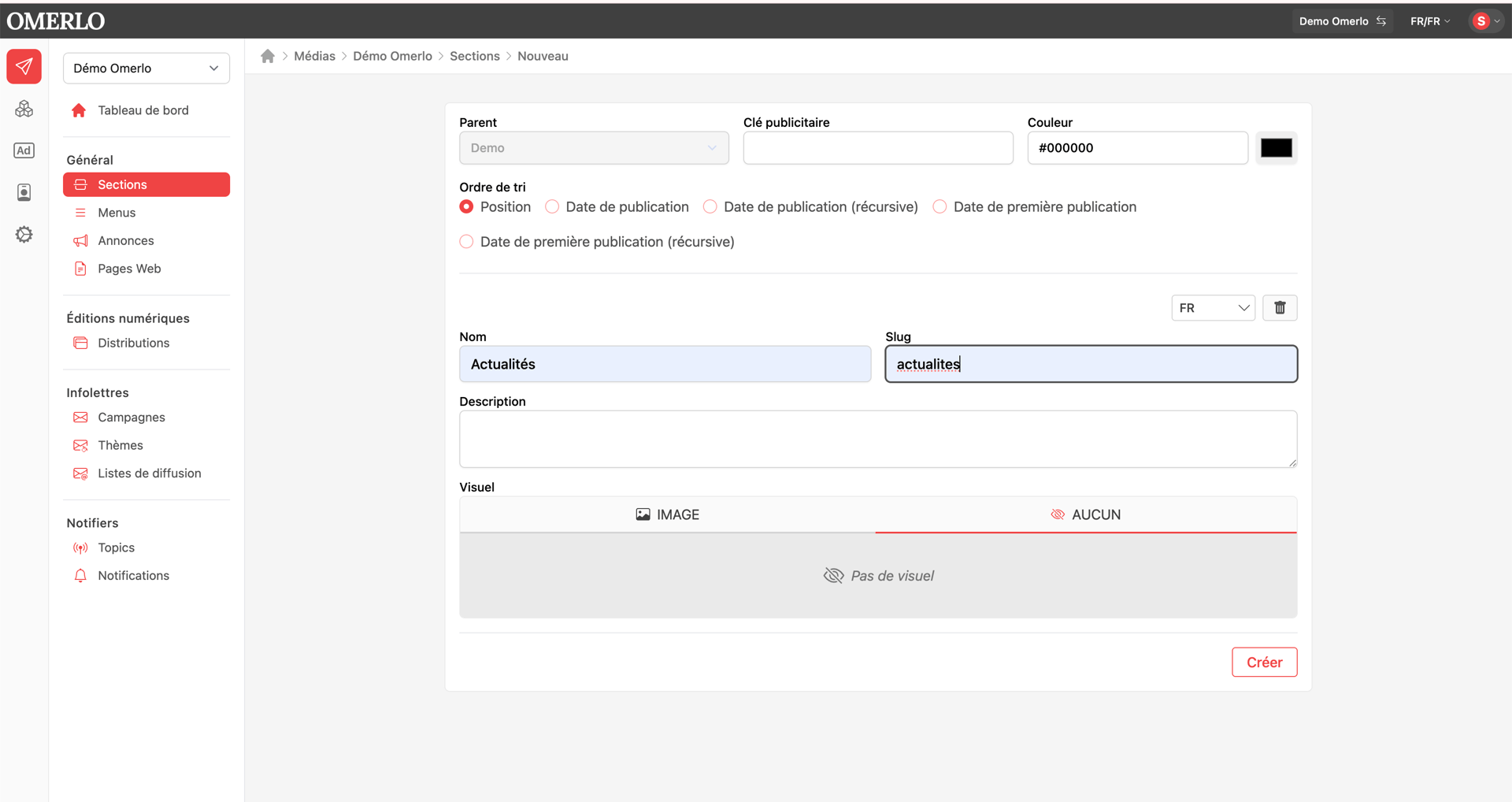Click the Topics broadcast icon
This screenshot has width=1512, height=802.
pyautogui.click(x=80, y=548)
